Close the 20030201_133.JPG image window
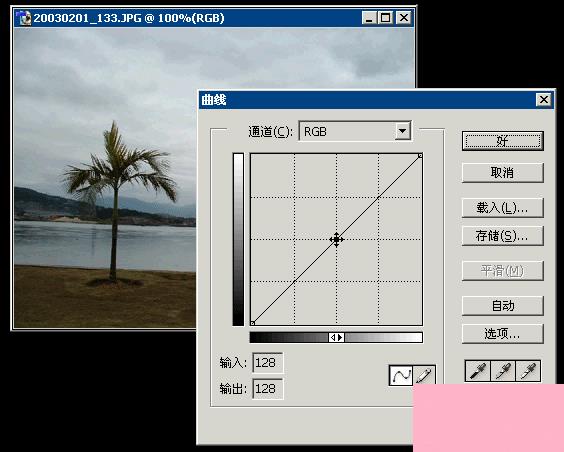 click(404, 18)
